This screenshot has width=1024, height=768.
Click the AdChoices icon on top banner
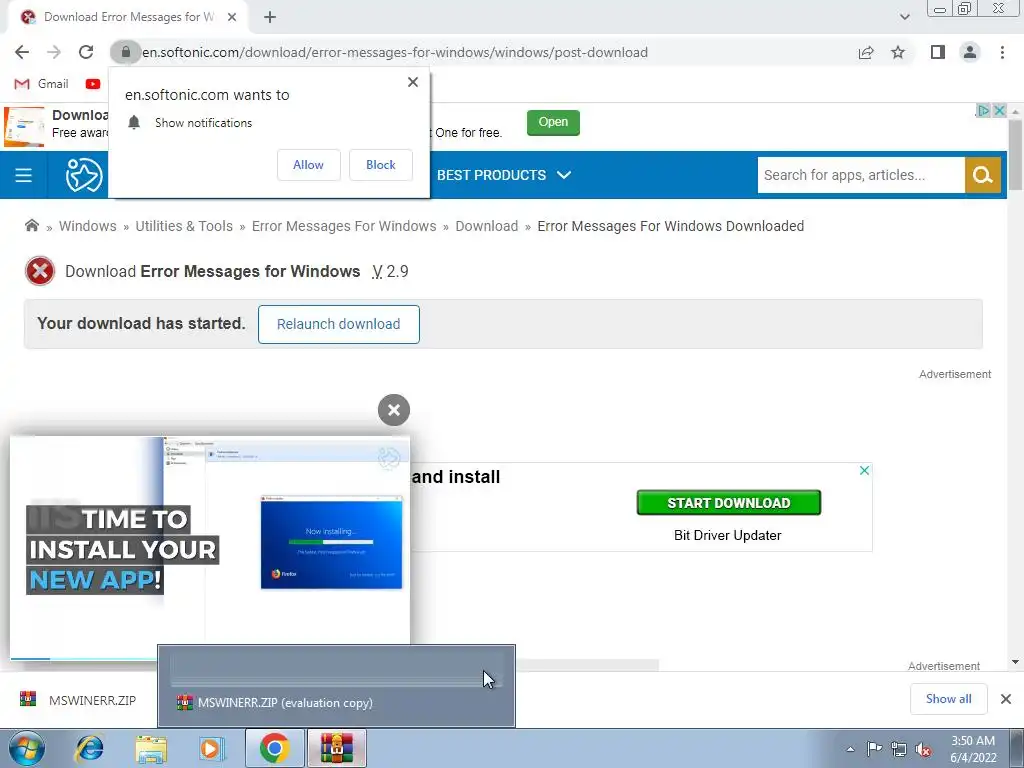[x=984, y=110]
